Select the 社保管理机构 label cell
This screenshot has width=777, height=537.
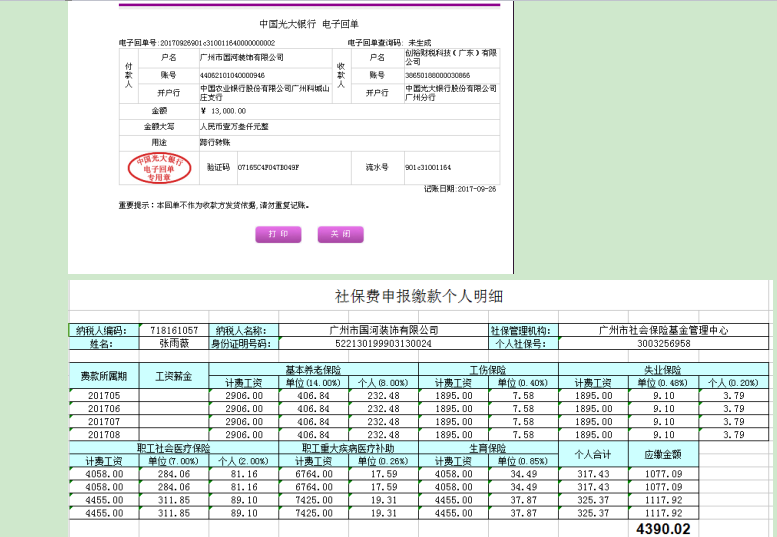[524, 330]
